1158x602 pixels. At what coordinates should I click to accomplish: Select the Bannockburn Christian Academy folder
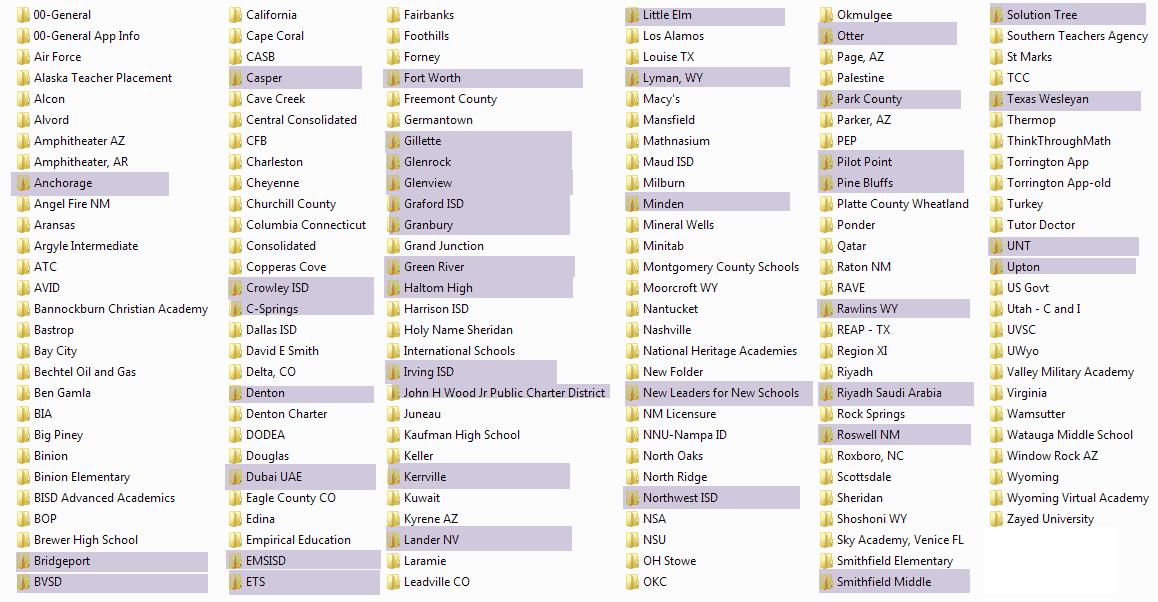(x=120, y=309)
